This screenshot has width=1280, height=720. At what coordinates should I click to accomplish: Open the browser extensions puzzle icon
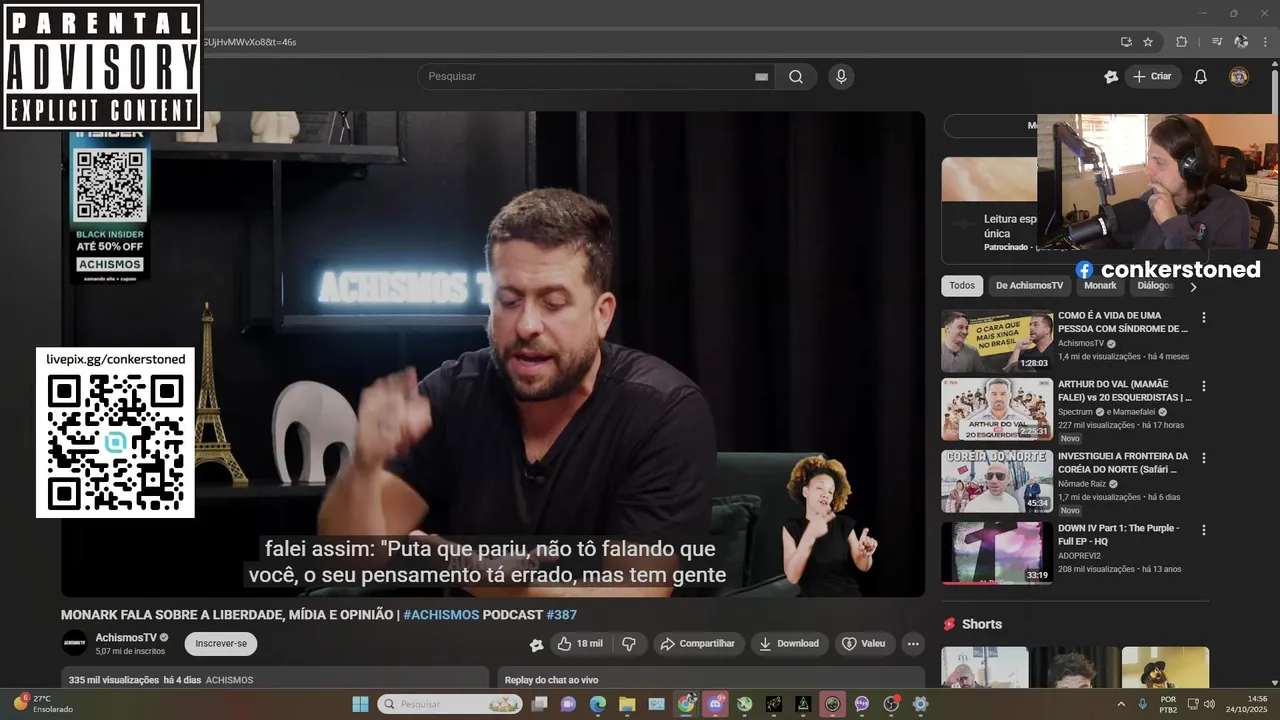click(x=1181, y=42)
